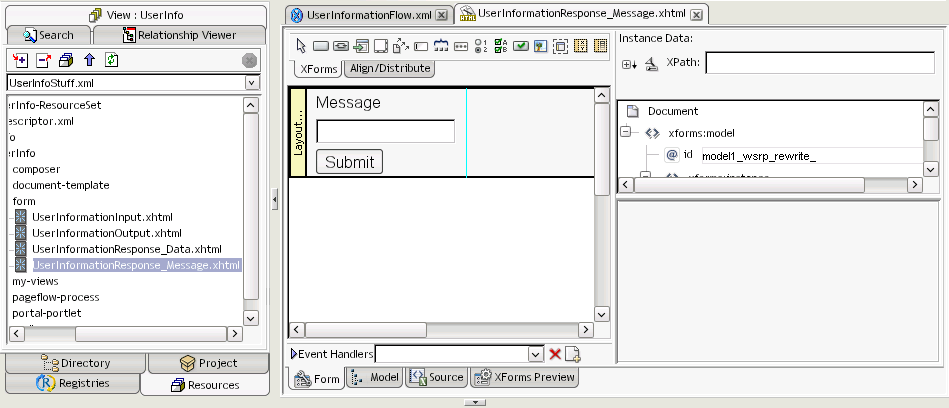
Task: Collapse the left panel splitter arrow
Action: coord(275,199)
